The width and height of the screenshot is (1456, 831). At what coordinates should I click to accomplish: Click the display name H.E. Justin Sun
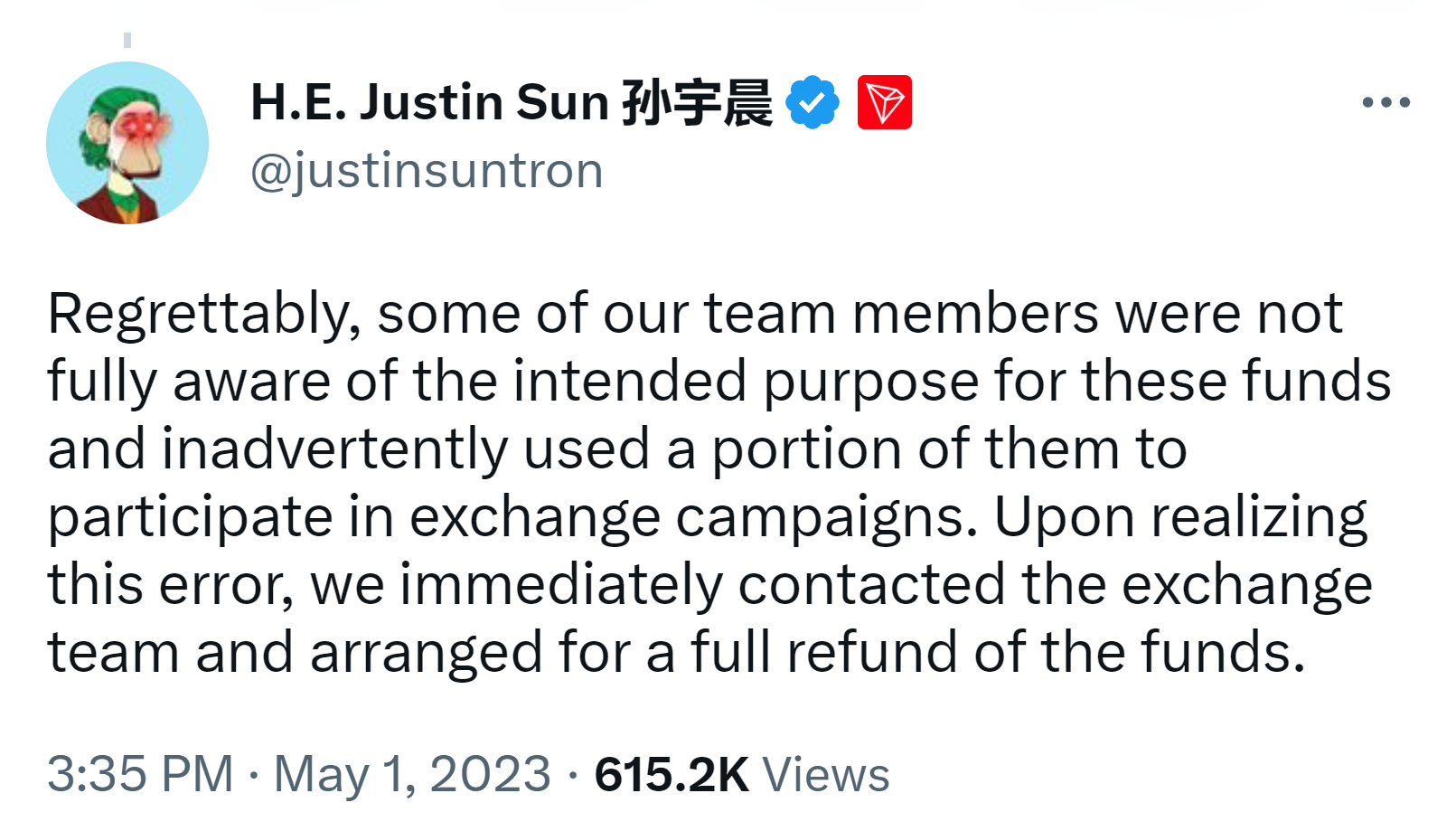coord(430,102)
